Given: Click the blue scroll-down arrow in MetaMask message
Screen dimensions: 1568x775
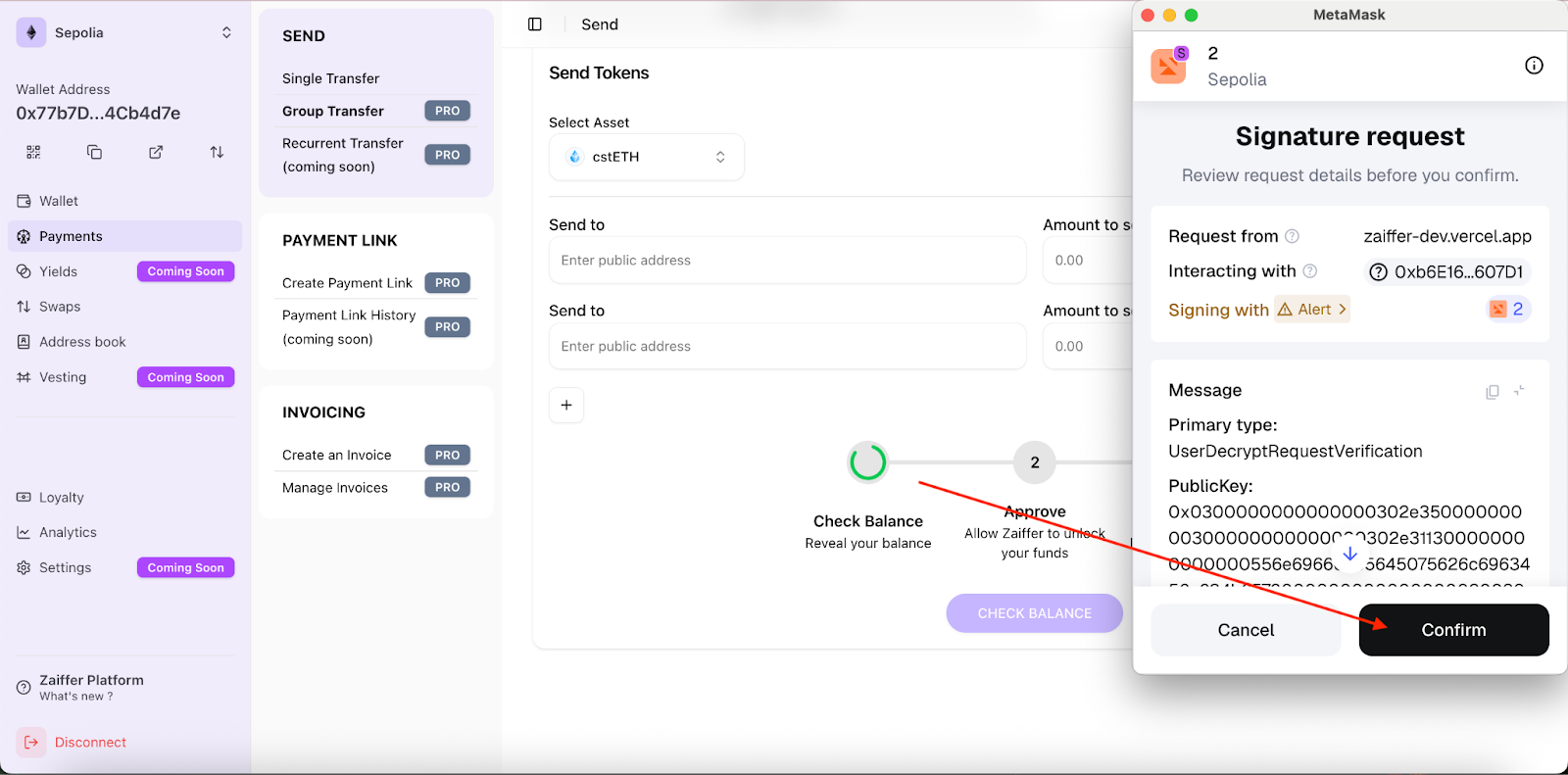Looking at the screenshot, I should pos(1349,555).
